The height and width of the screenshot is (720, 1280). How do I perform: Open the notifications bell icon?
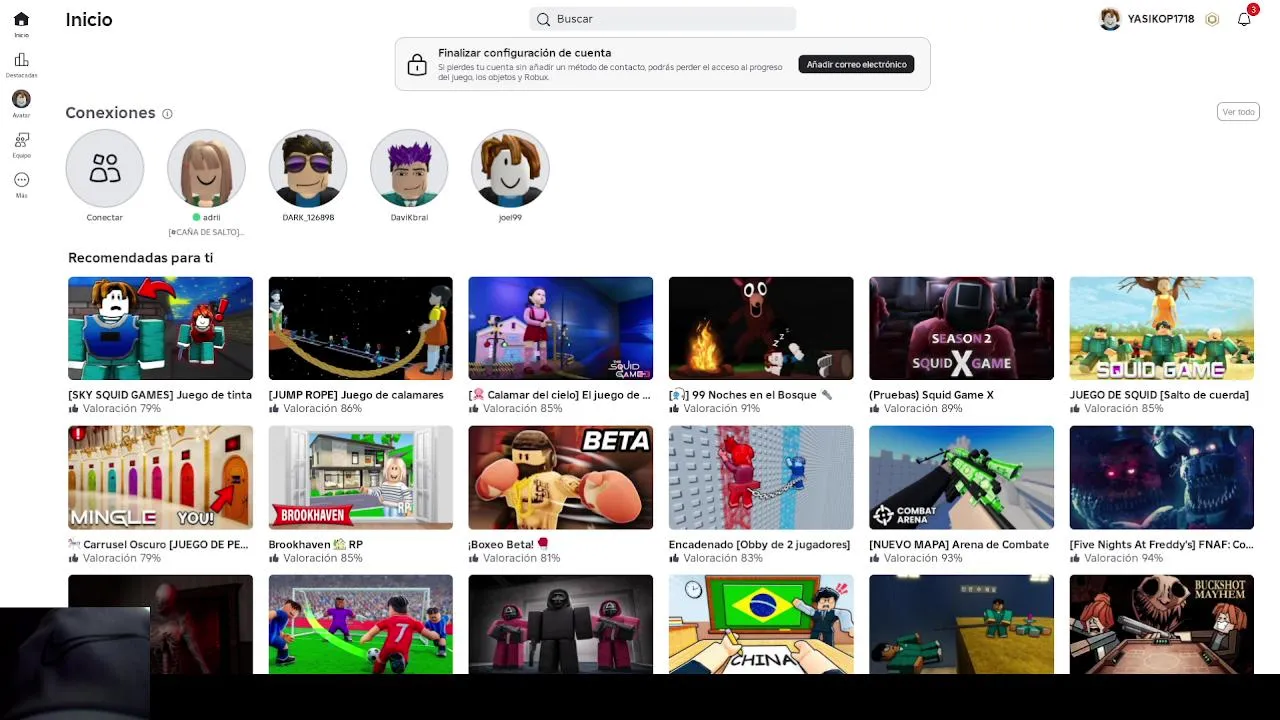coord(1244,19)
